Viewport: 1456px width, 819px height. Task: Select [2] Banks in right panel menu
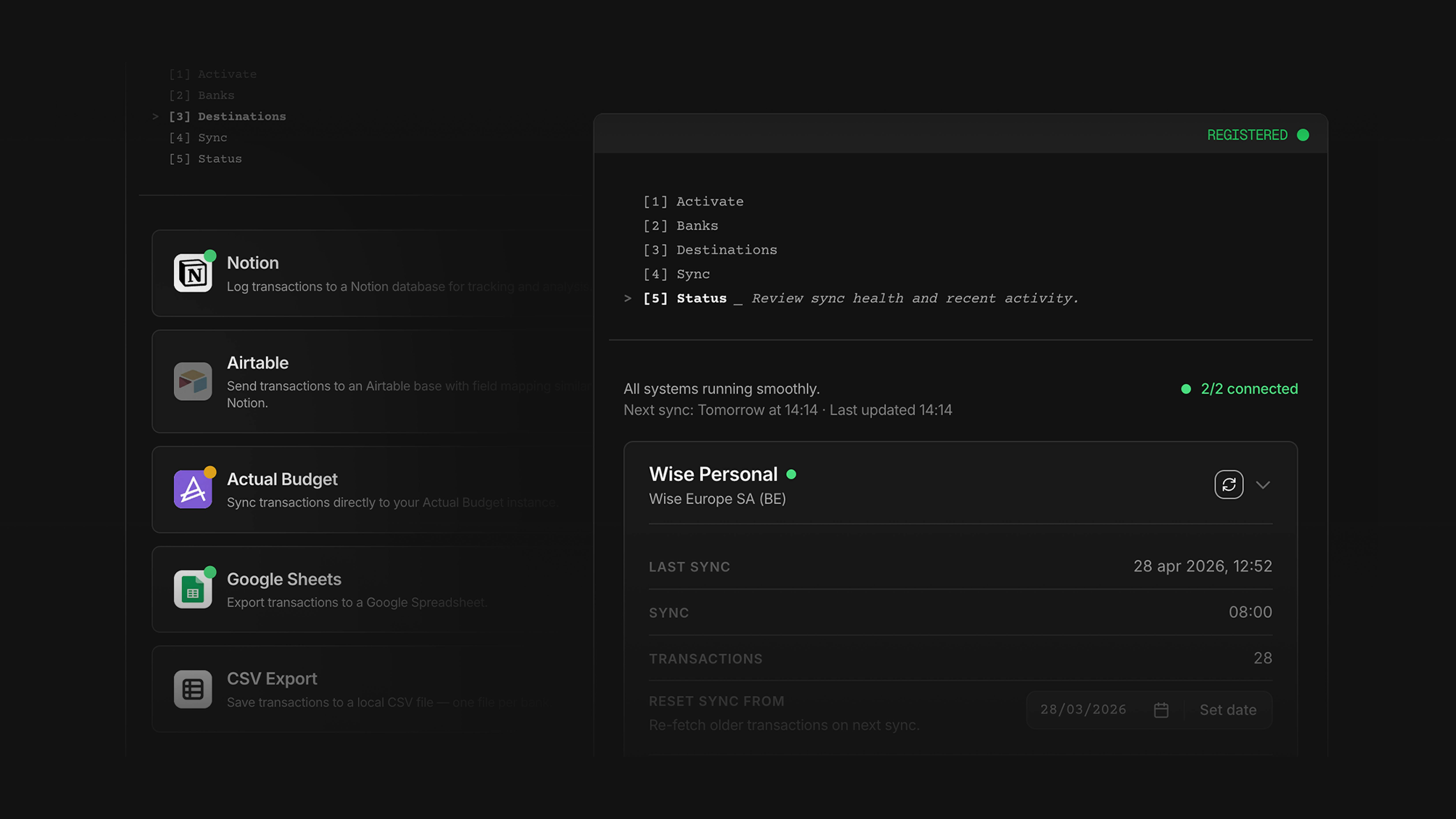point(681,226)
